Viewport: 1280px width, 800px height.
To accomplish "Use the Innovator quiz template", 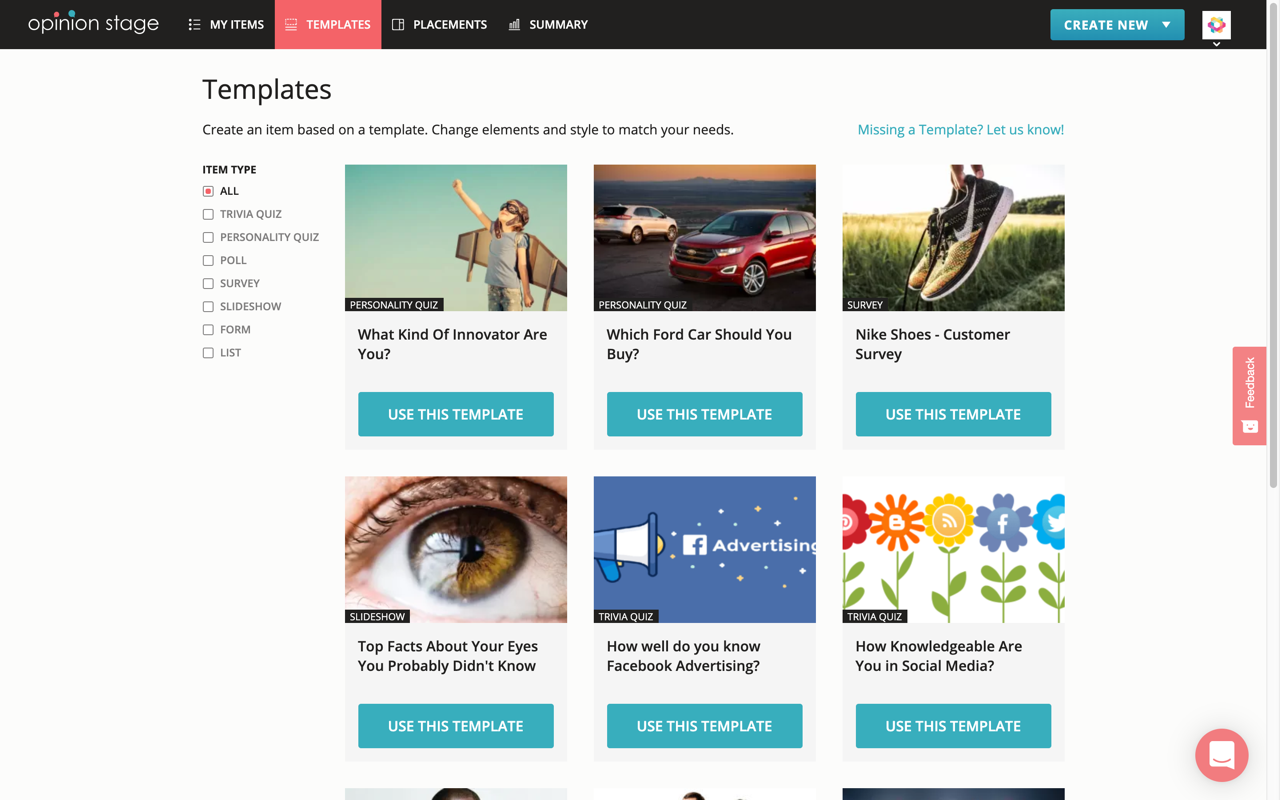I will (456, 414).
